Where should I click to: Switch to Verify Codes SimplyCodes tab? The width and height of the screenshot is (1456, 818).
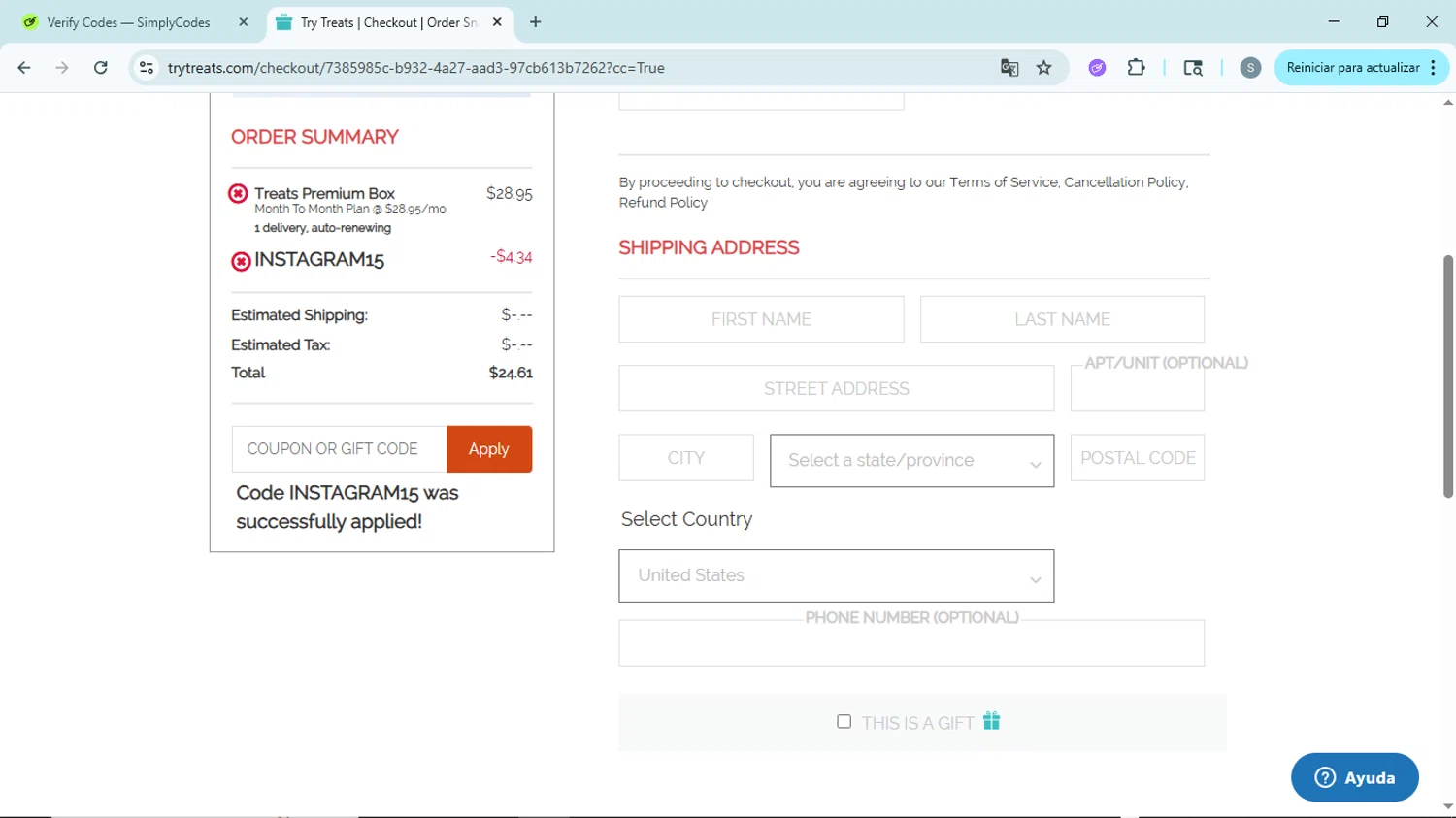click(x=135, y=22)
